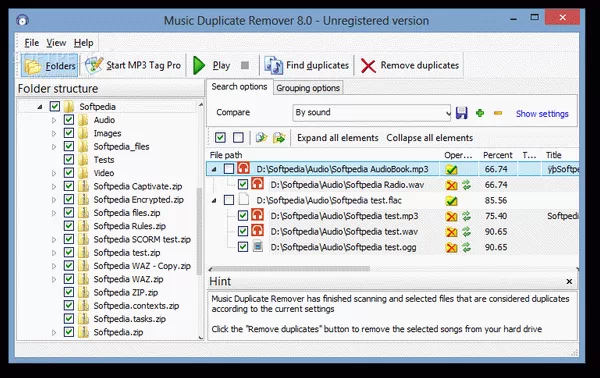The image size is (600, 378).
Task: Click Find duplicates toolbar button
Action: coord(307,65)
